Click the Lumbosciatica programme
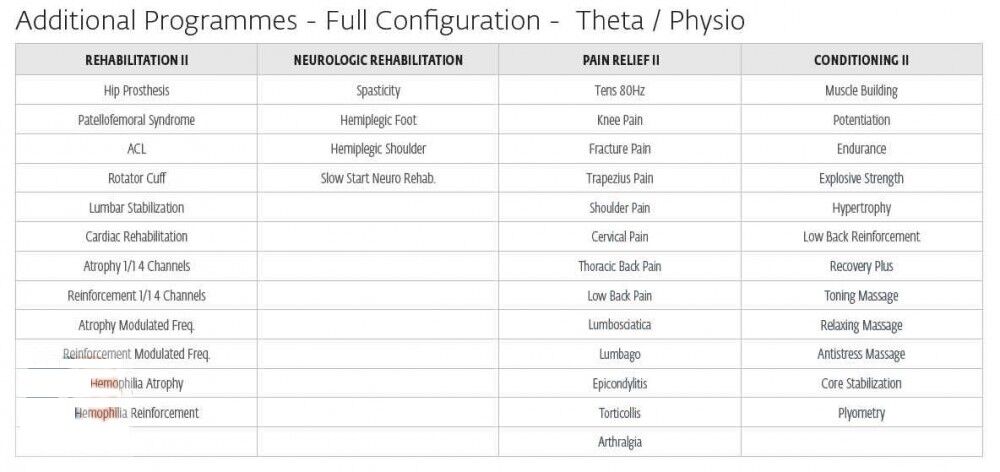 pos(620,325)
